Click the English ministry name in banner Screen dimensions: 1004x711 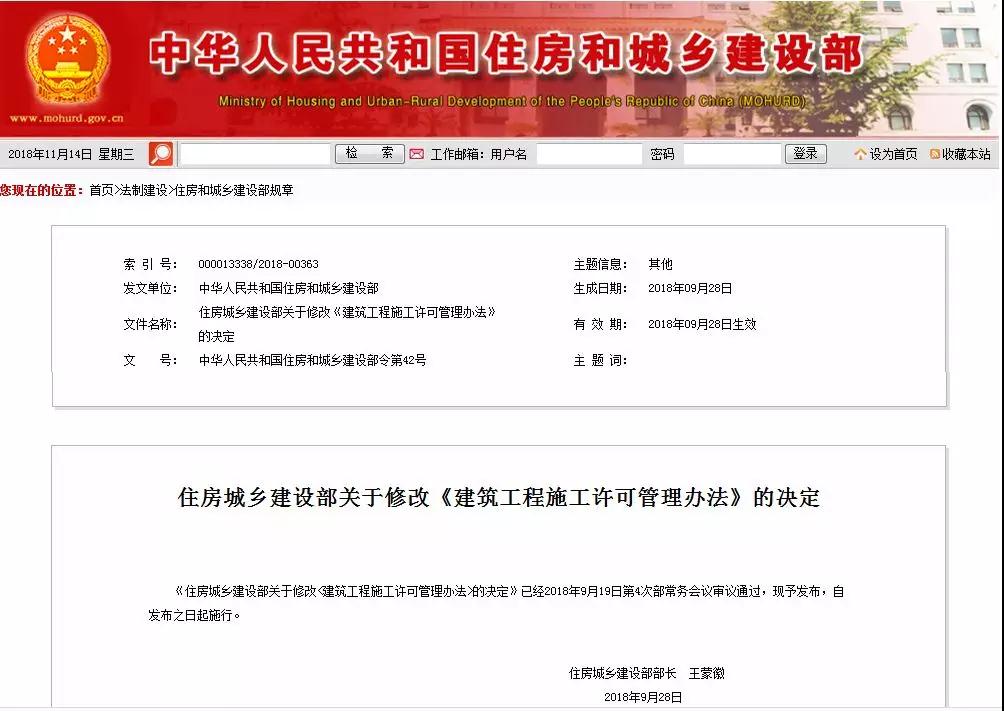coord(512,101)
